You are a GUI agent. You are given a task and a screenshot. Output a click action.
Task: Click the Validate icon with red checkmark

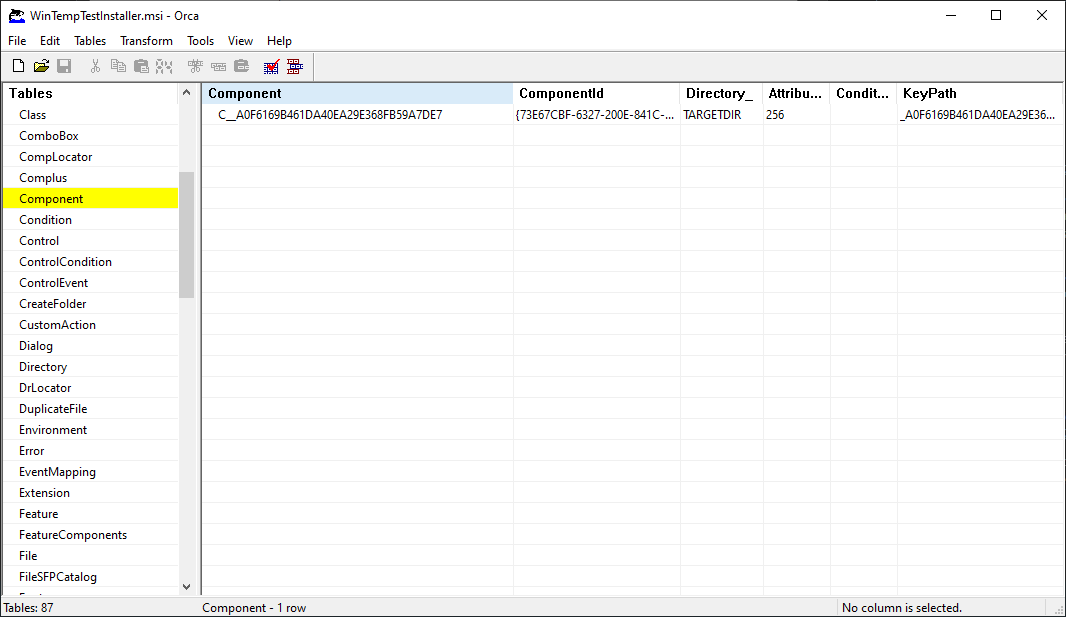click(271, 66)
